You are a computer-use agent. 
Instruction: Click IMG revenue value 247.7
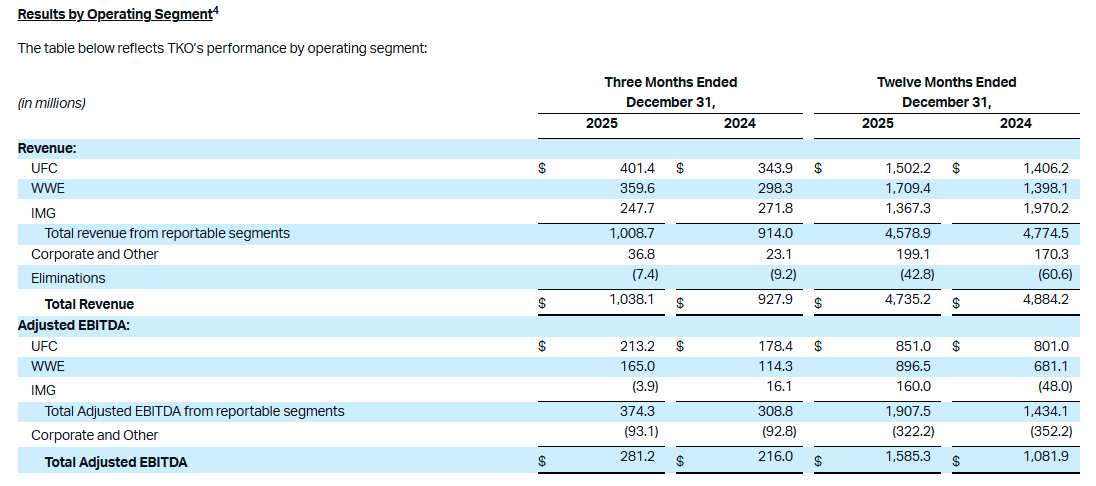click(x=637, y=209)
